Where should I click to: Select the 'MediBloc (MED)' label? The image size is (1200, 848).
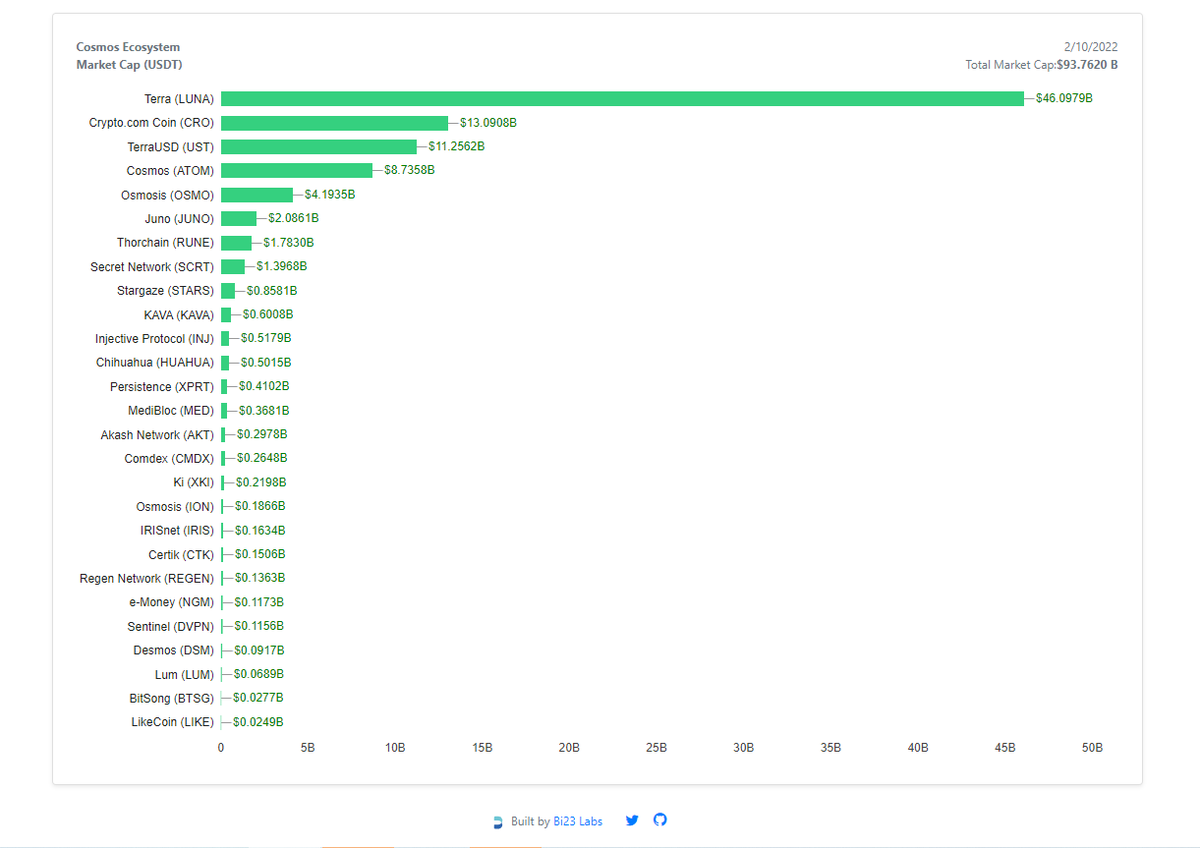(171, 411)
